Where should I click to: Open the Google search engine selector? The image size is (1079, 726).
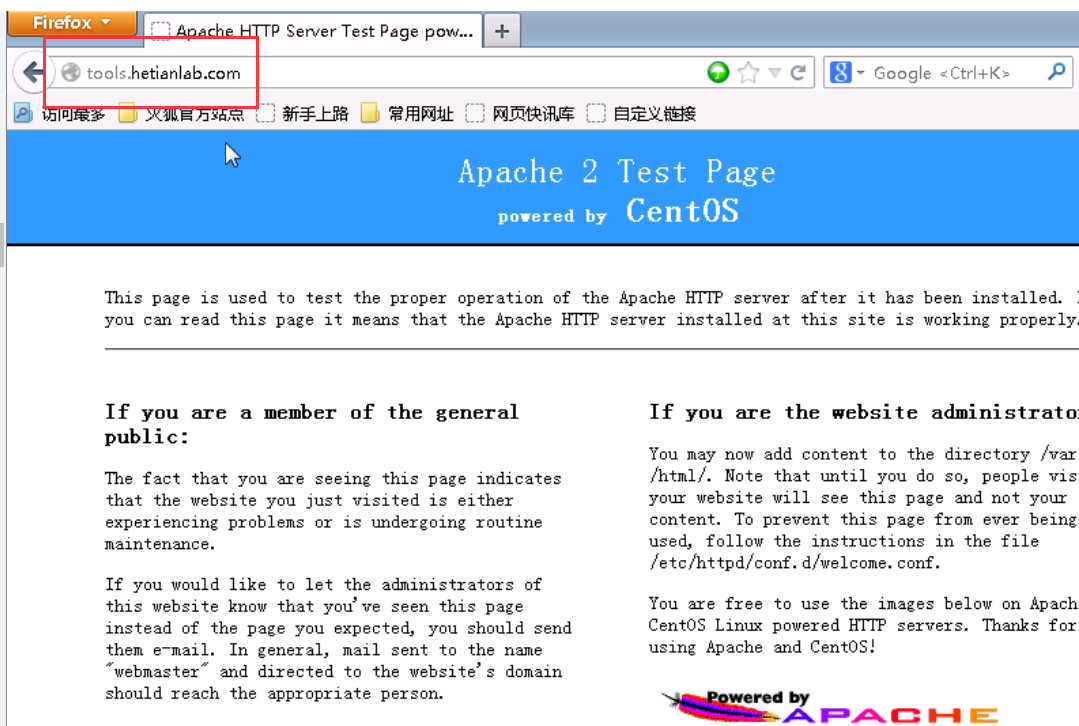(x=846, y=72)
